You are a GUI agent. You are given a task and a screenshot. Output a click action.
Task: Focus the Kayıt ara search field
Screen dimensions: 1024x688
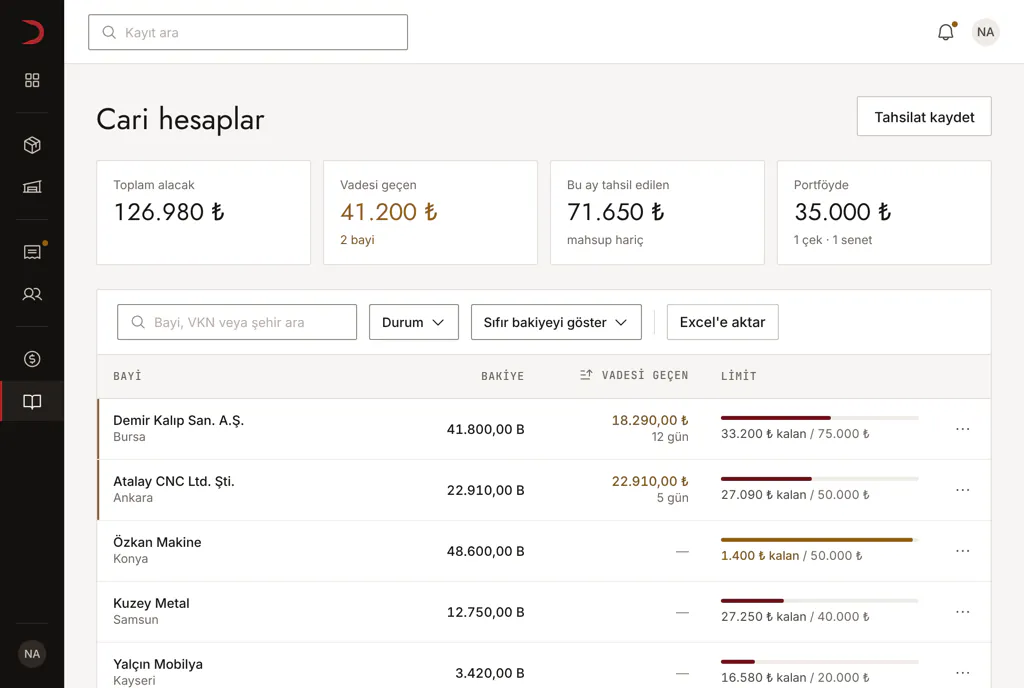coord(248,32)
